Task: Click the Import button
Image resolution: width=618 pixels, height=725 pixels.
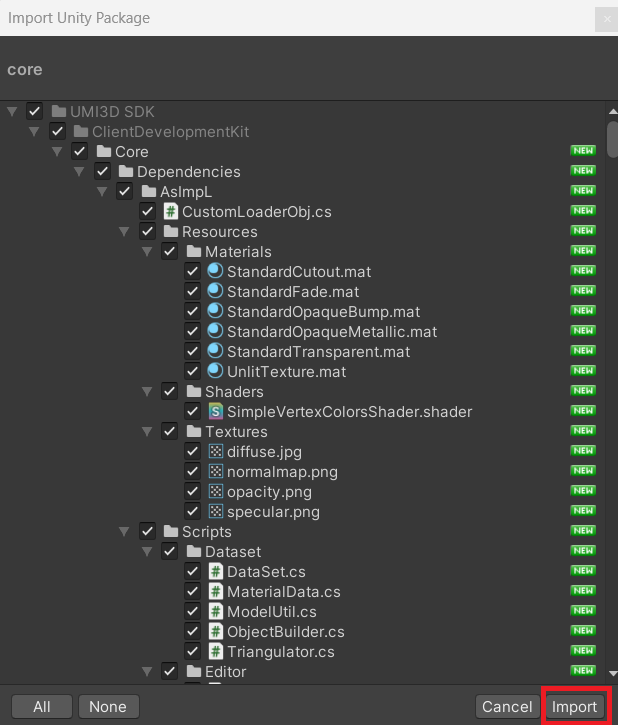Action: (x=575, y=707)
